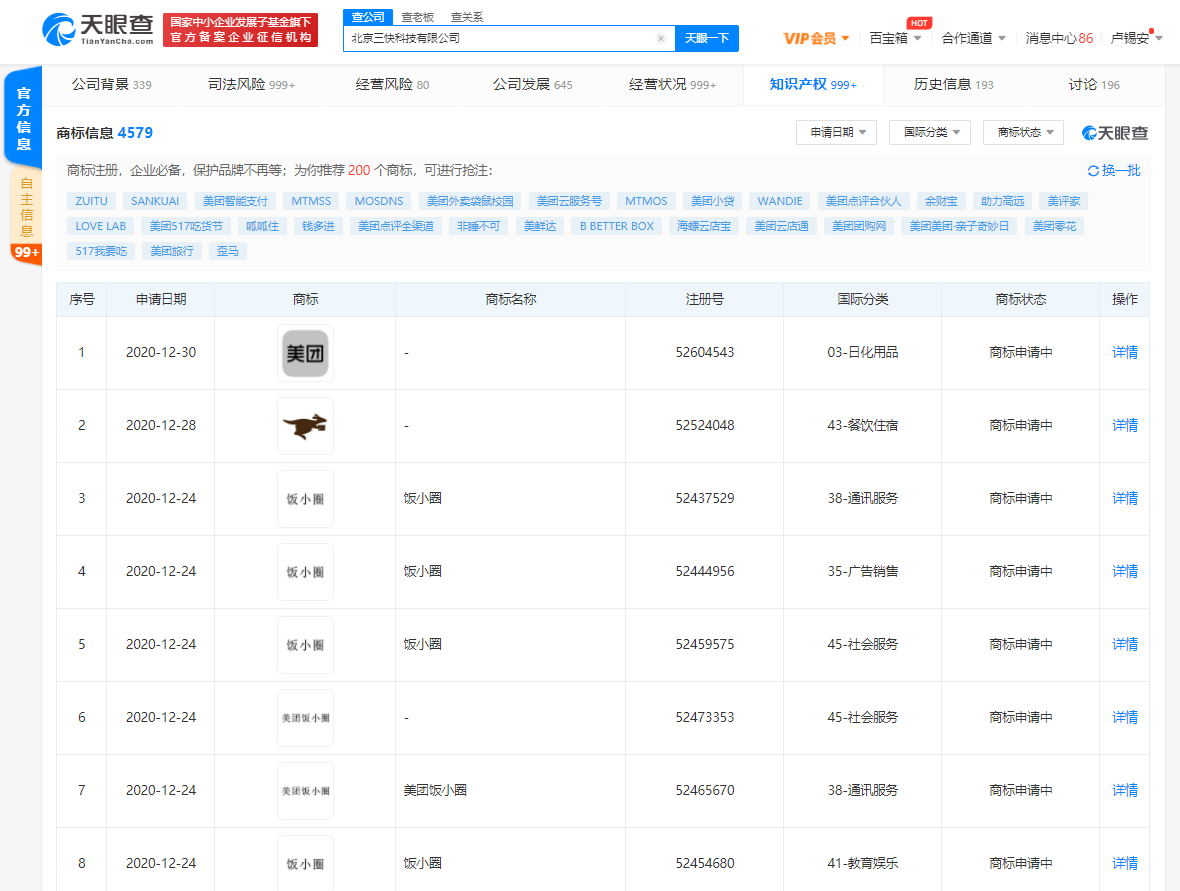The image size is (1180, 891).
Task: Click the company name search input field
Action: point(500,39)
